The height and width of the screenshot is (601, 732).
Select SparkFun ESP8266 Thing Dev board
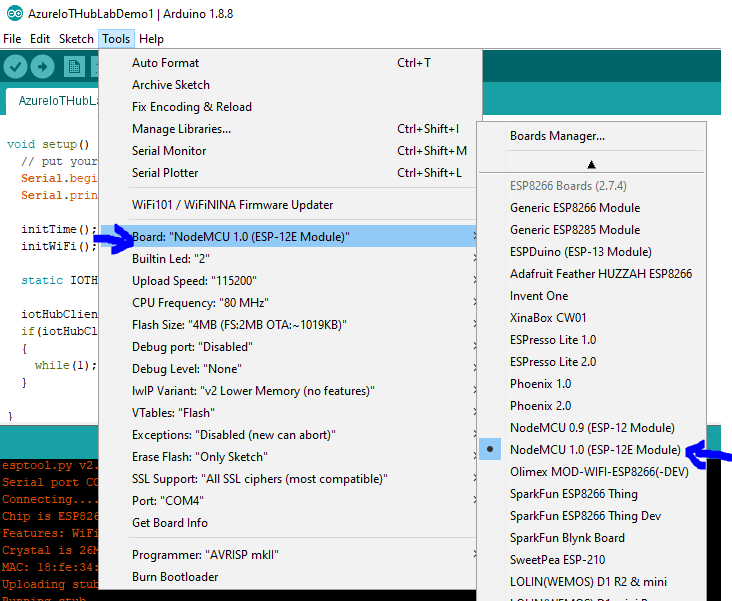[x=591, y=515]
